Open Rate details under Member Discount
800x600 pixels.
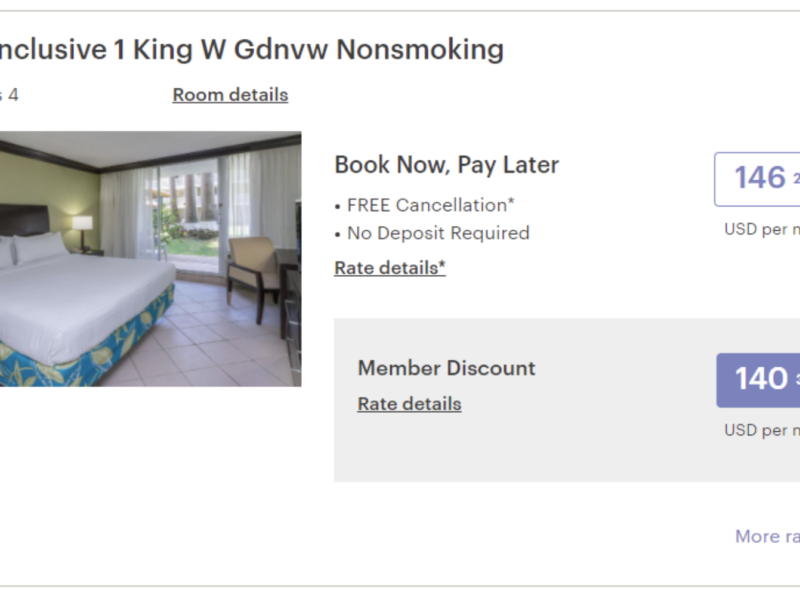(409, 404)
